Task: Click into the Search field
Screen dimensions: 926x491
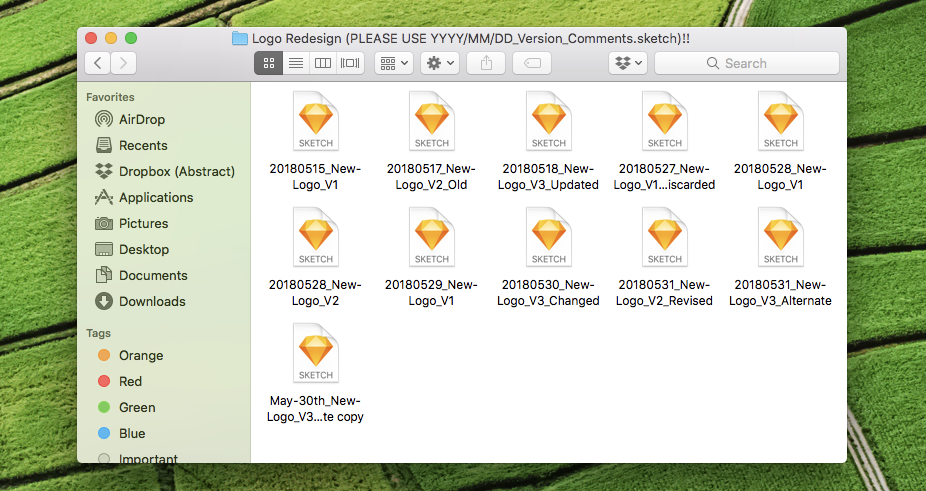Action: 746,63
